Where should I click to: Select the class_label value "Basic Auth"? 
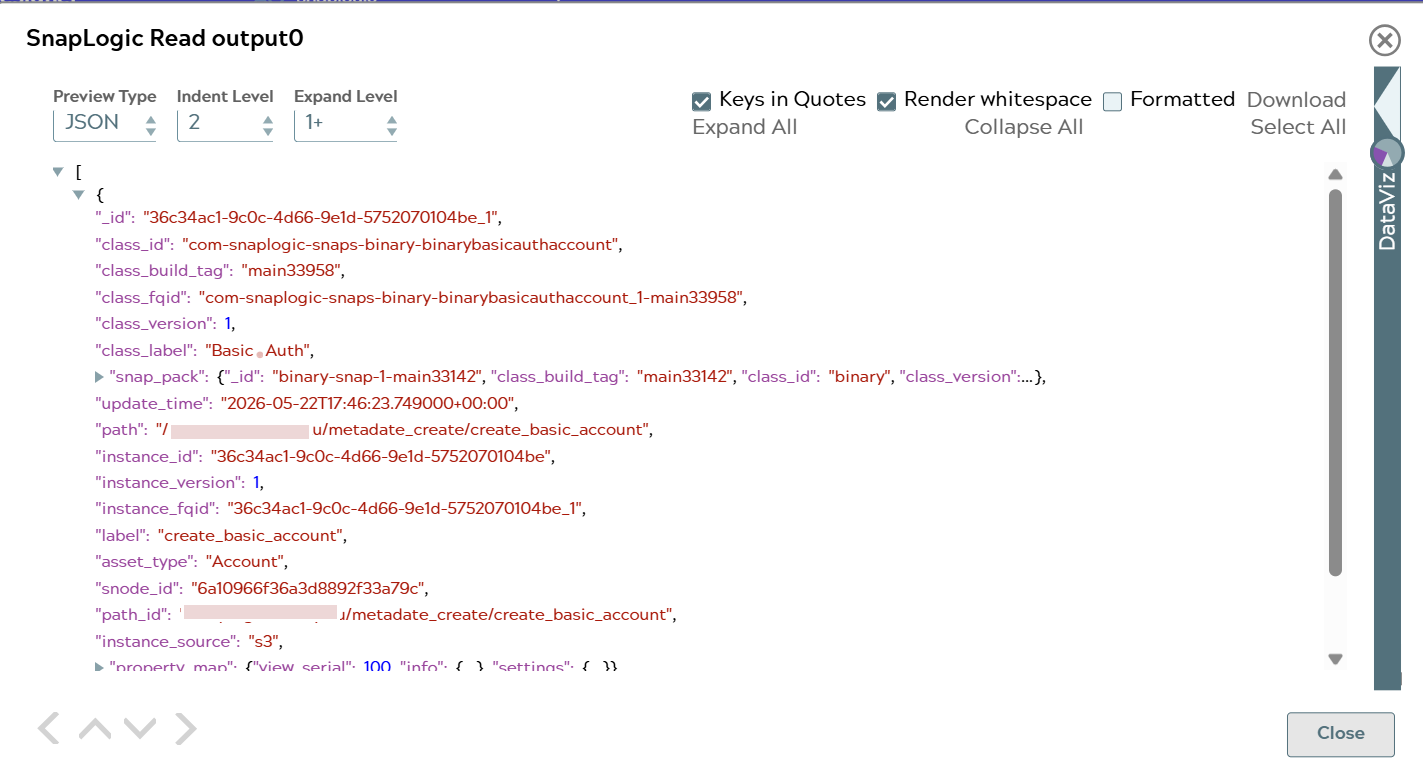tap(260, 351)
